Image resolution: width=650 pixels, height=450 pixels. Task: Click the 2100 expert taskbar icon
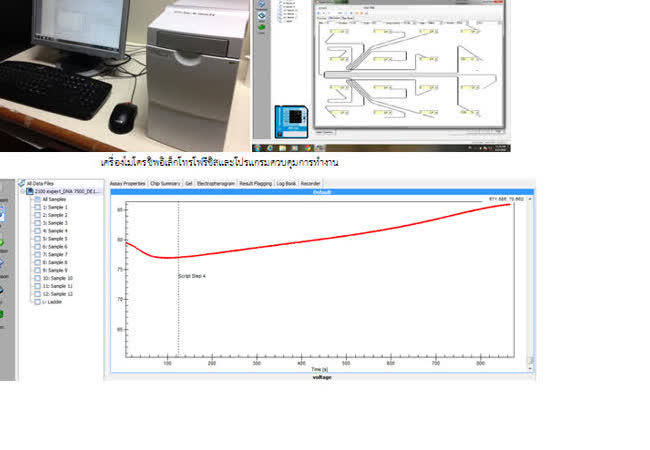click(320, 148)
